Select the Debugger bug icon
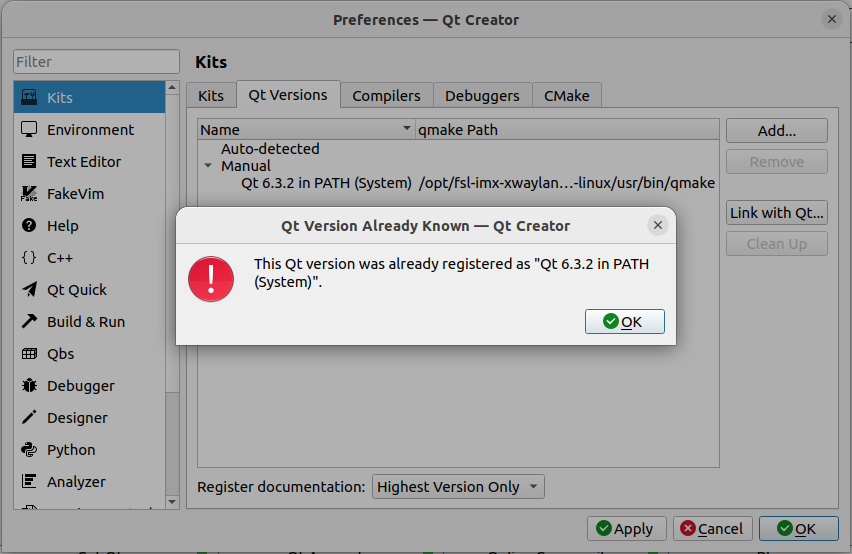The height and width of the screenshot is (554, 852). 29,386
